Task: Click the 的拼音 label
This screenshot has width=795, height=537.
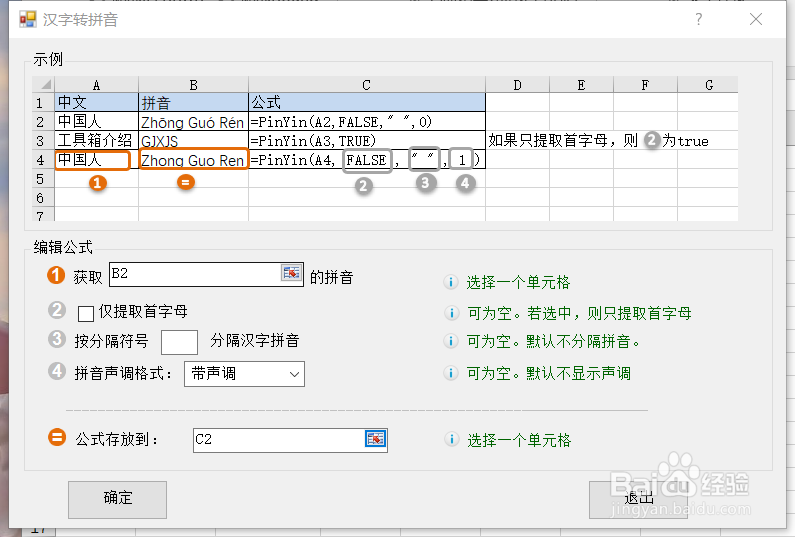Action: [332, 277]
